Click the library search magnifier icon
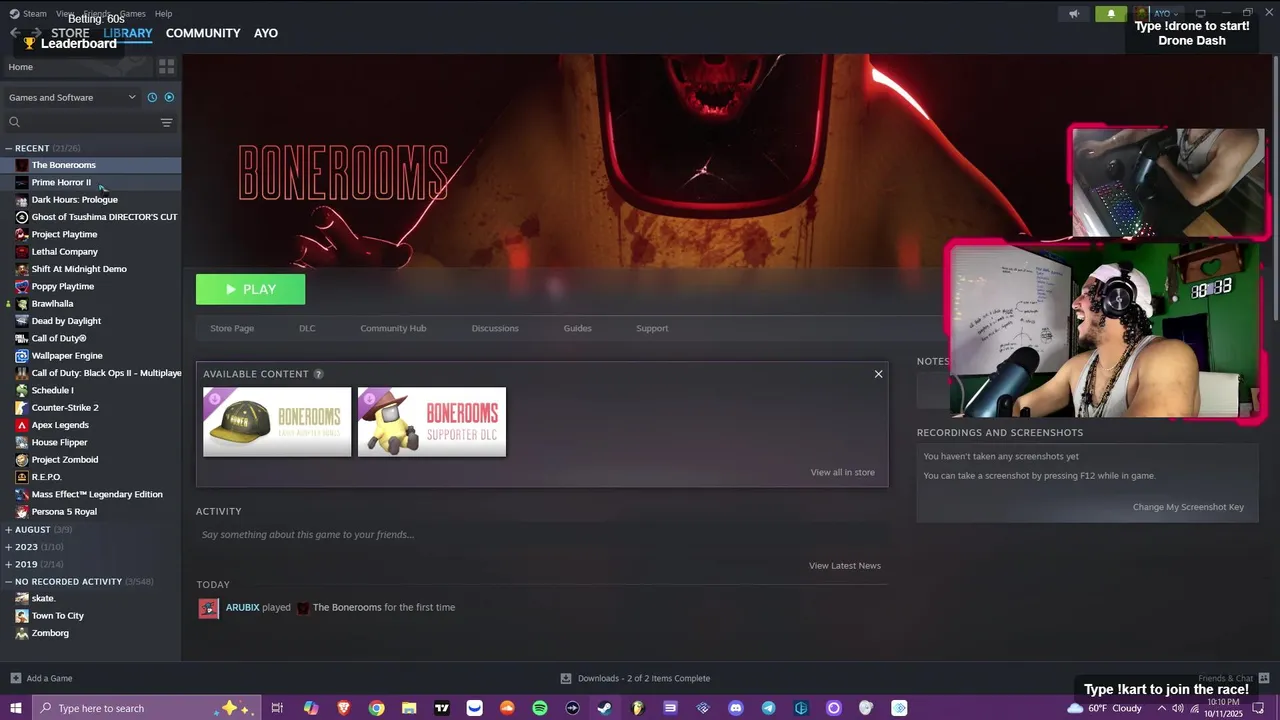The image size is (1280, 720). point(14,122)
